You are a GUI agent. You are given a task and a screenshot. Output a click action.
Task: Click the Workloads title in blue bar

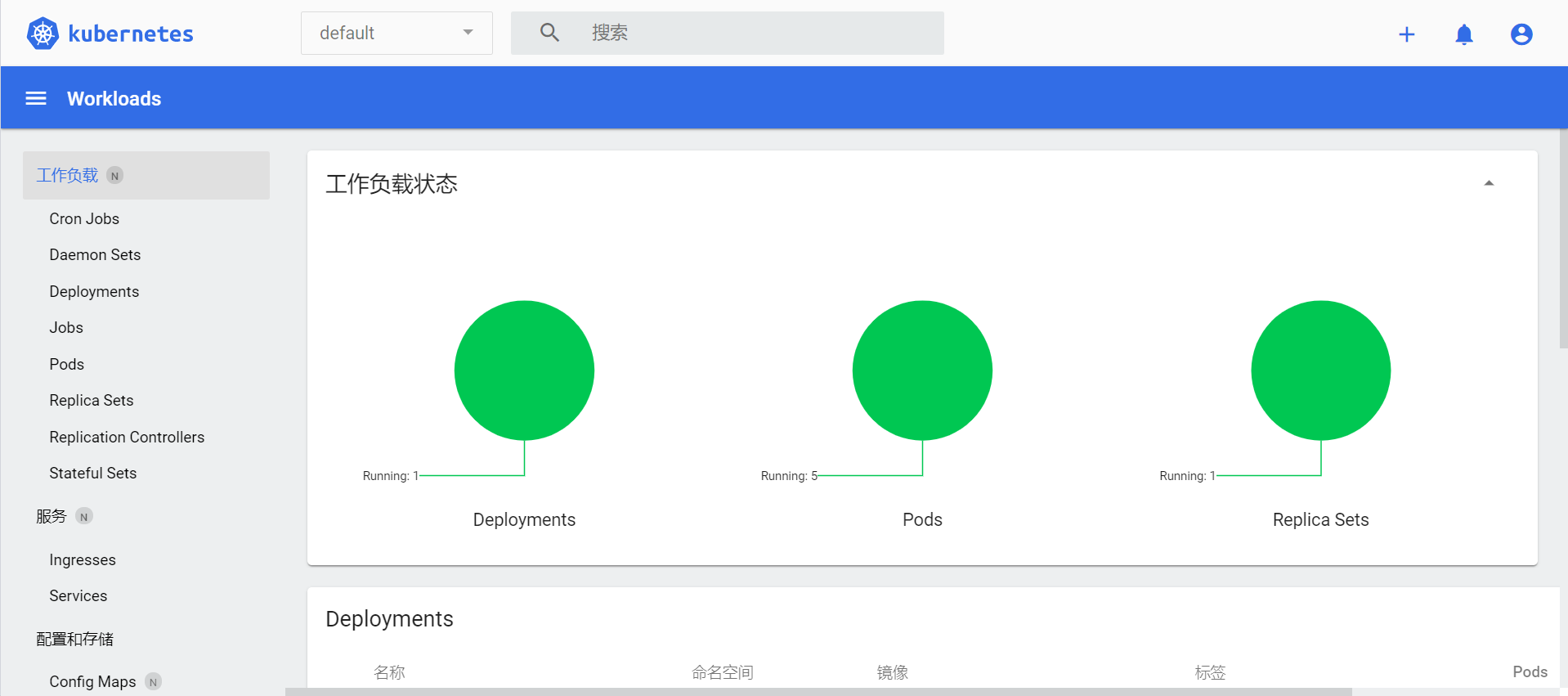click(114, 98)
